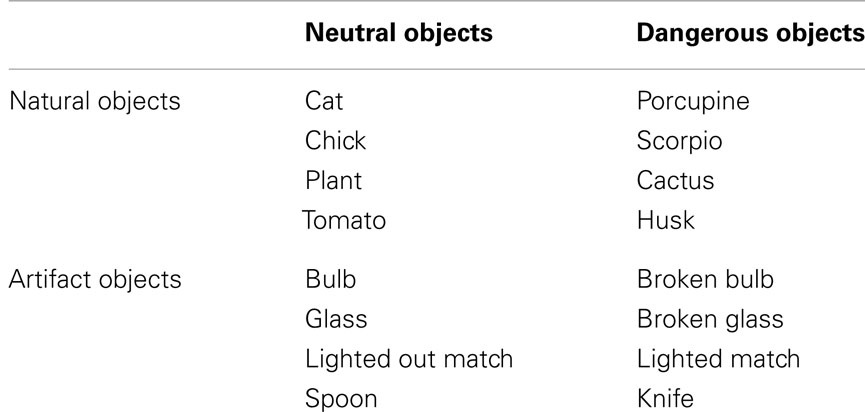The height and width of the screenshot is (412, 865).
Task: Select the Artifact objects row label
Action: (95, 280)
